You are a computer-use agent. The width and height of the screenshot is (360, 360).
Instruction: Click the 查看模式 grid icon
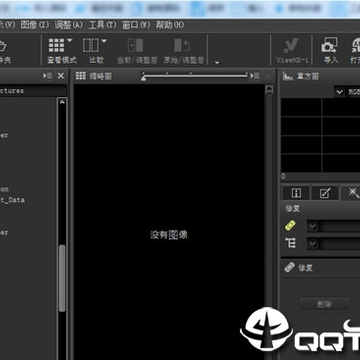(x=56, y=45)
